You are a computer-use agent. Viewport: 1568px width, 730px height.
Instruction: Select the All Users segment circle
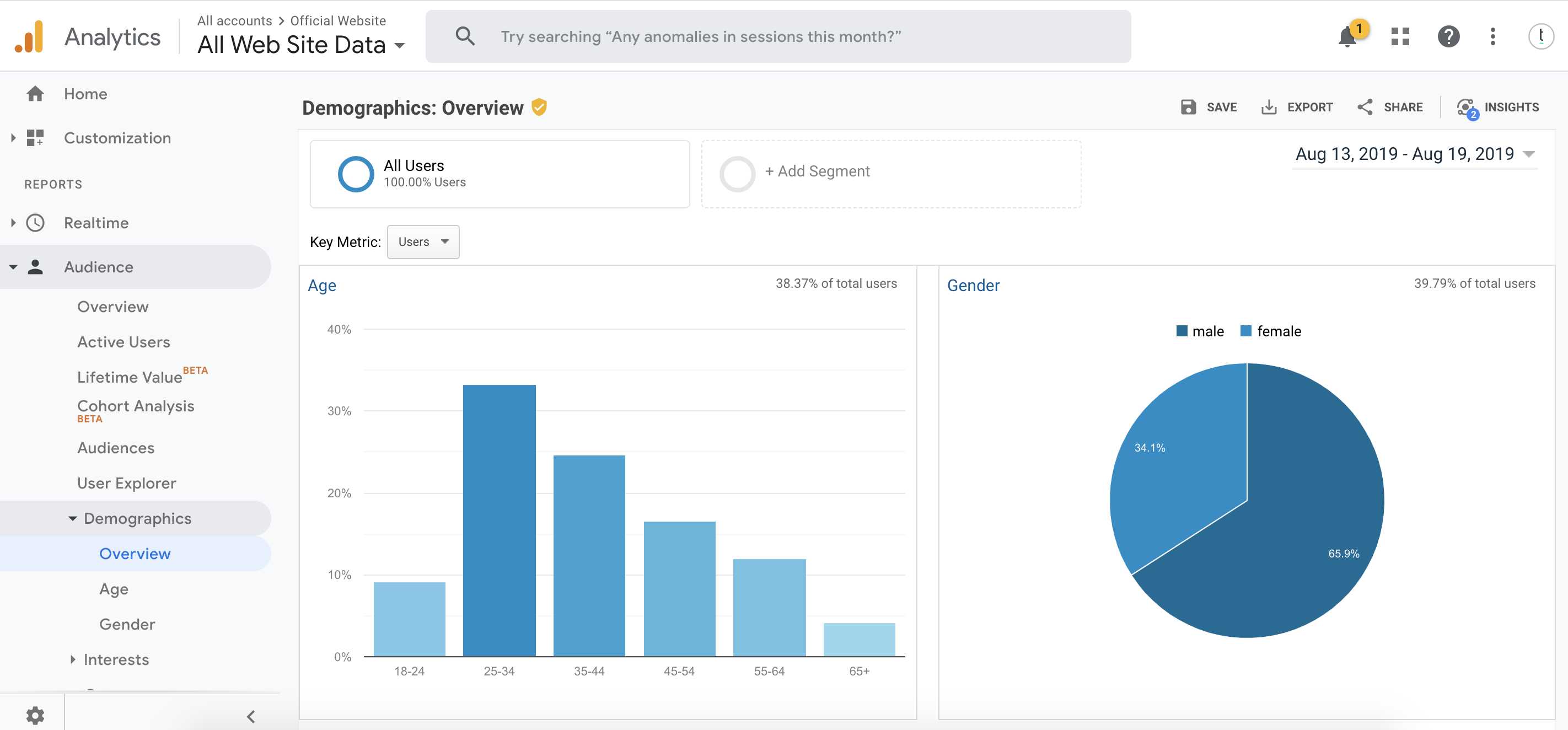(x=356, y=174)
